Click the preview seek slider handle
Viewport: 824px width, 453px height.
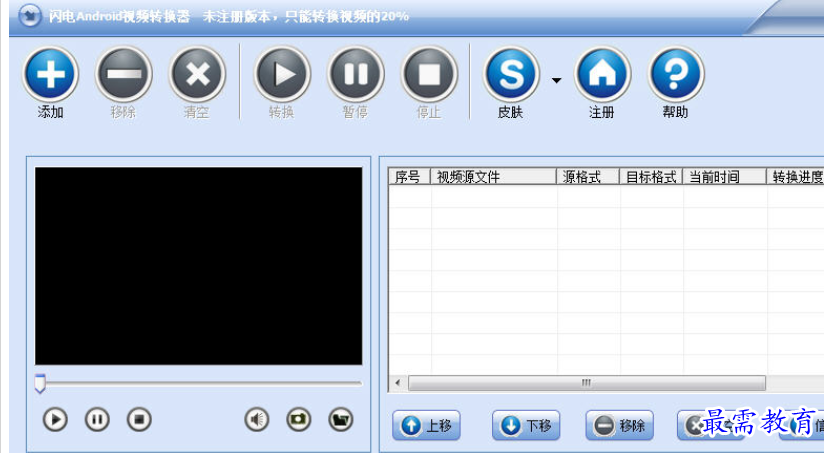(40, 384)
